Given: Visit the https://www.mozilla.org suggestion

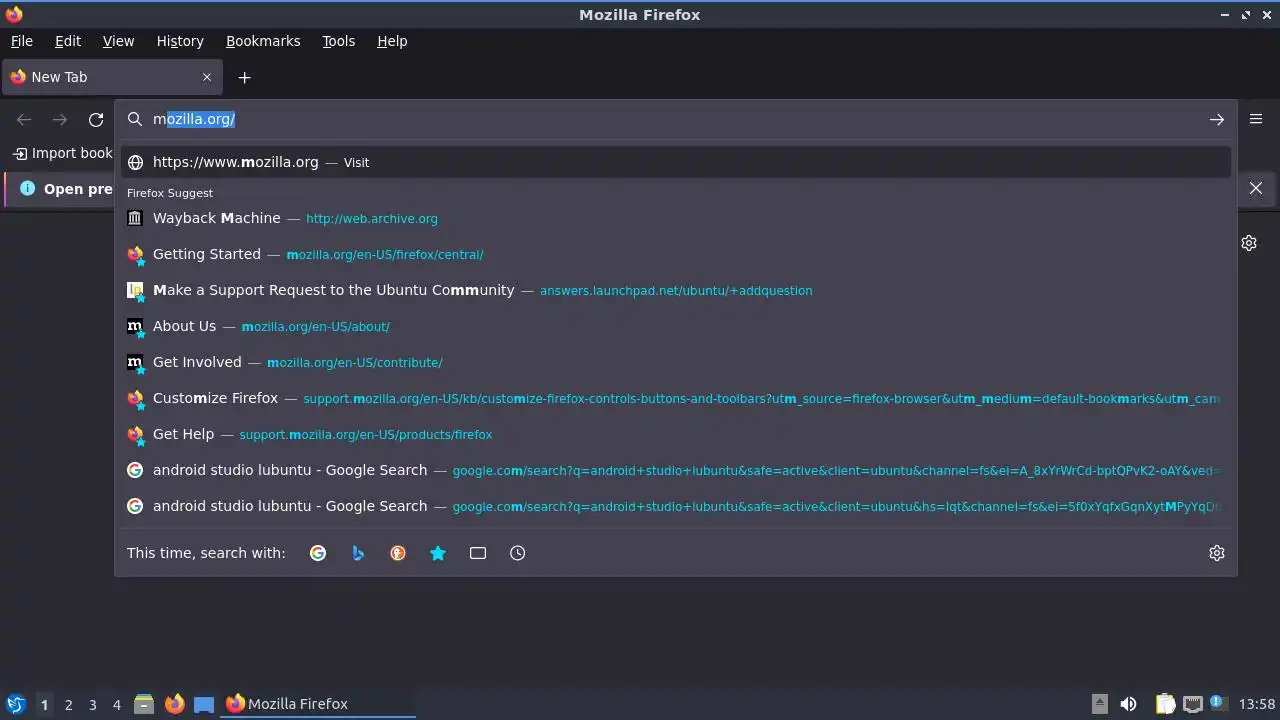Looking at the screenshot, I should pyautogui.click(x=676, y=162).
